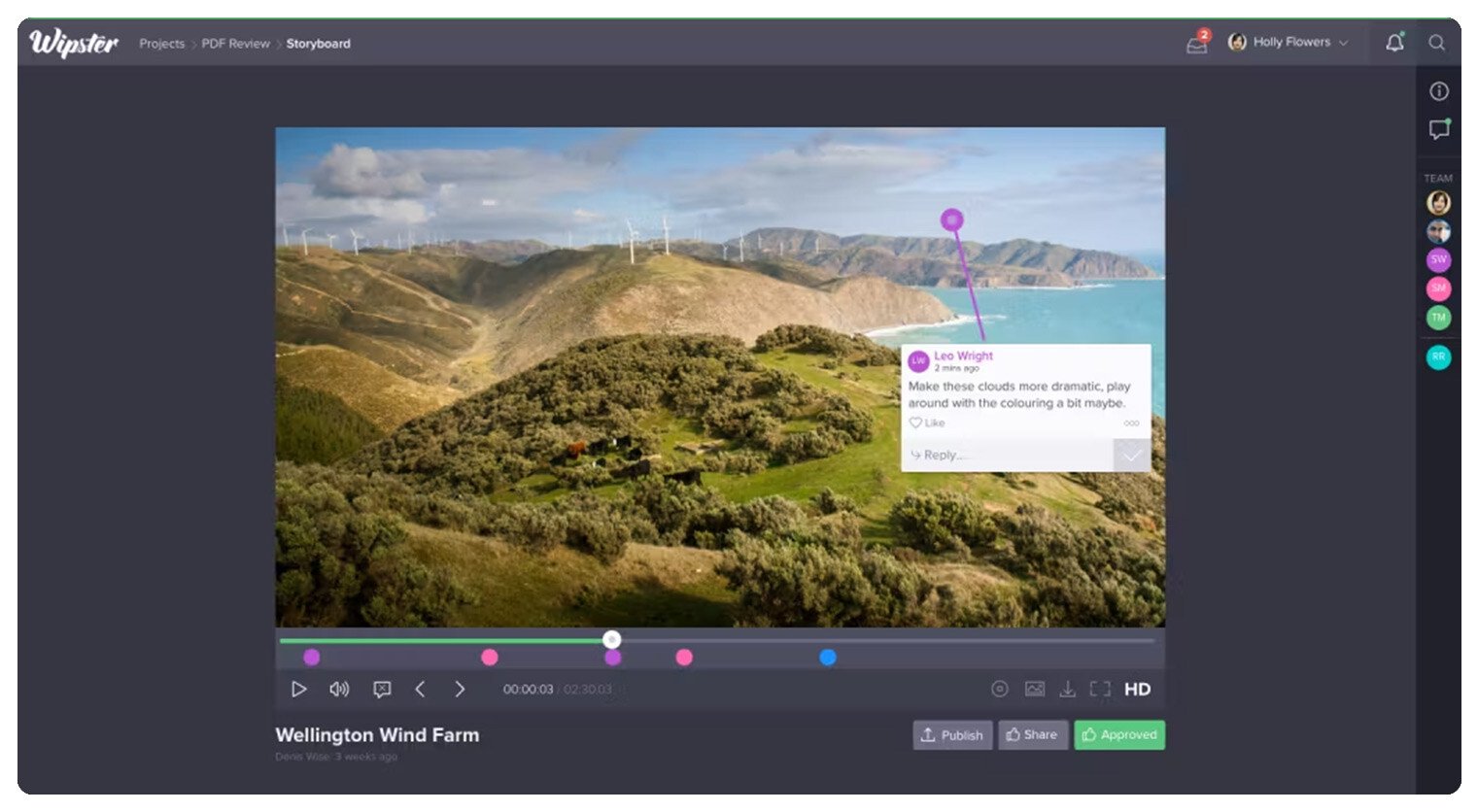Screen dimensions: 1478x812
Task: Mark Leo Wright's comment as done with checkmark
Action: tap(1132, 456)
